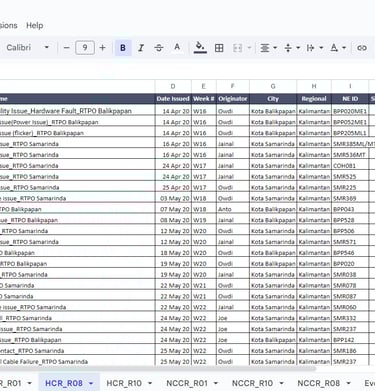Toggle strikethrough formatting
375x391 pixels.
point(159,48)
